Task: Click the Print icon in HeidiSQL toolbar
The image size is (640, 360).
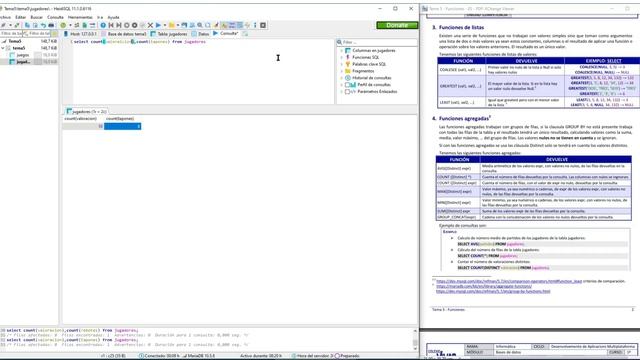Action: (51, 25)
